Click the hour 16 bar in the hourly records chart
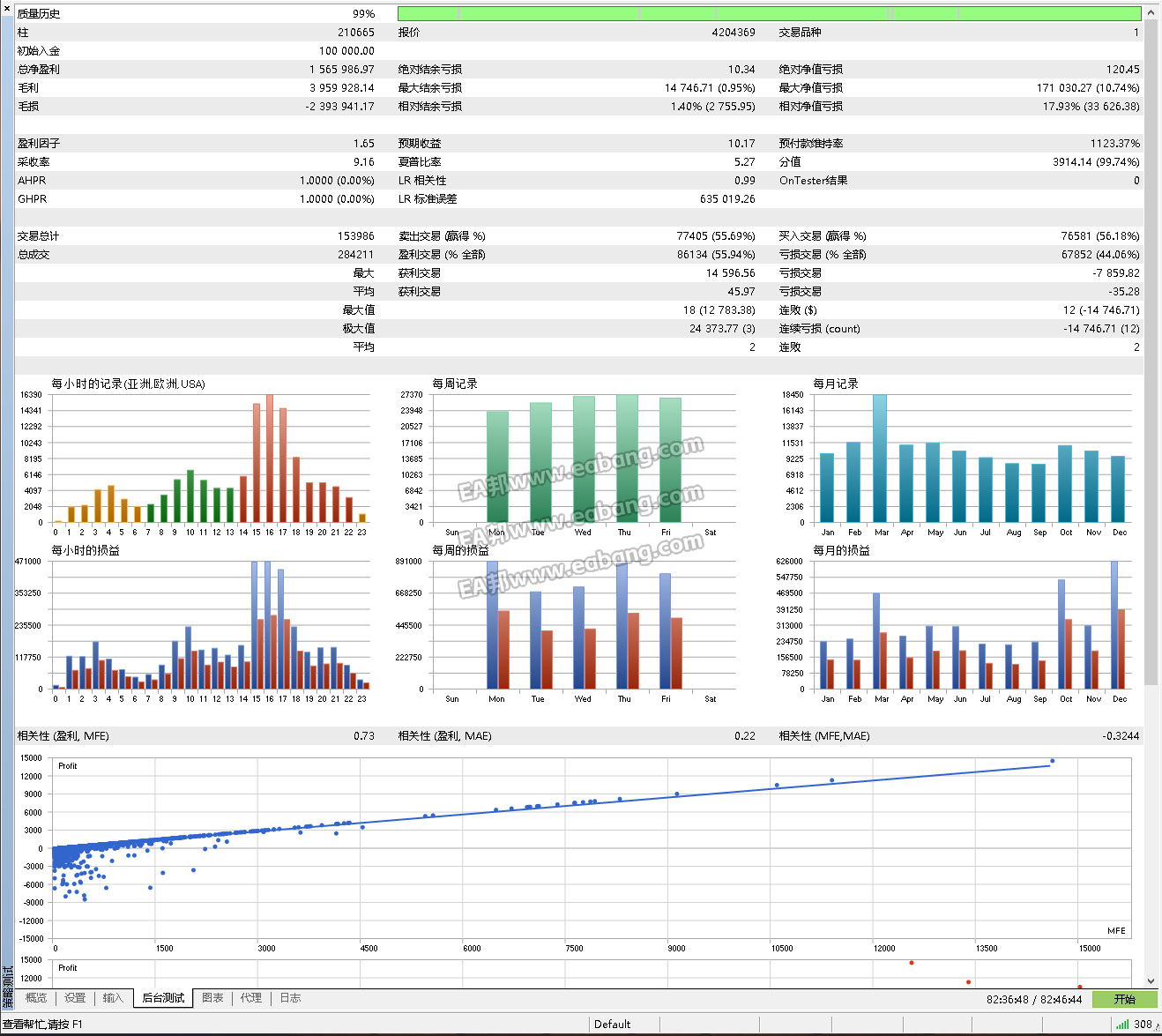 click(270, 458)
